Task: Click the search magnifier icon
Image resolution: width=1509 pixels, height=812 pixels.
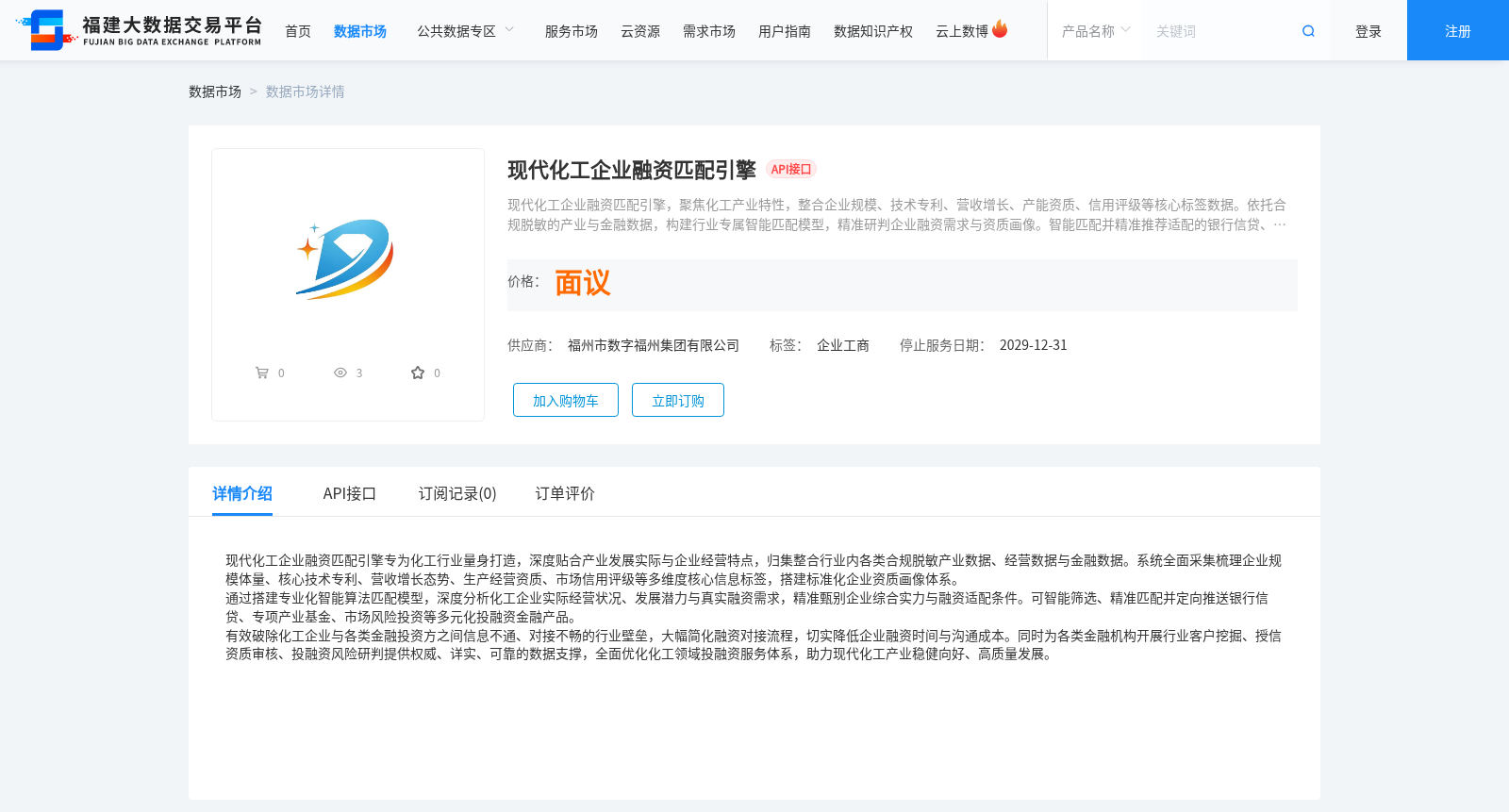Action: (x=1308, y=31)
